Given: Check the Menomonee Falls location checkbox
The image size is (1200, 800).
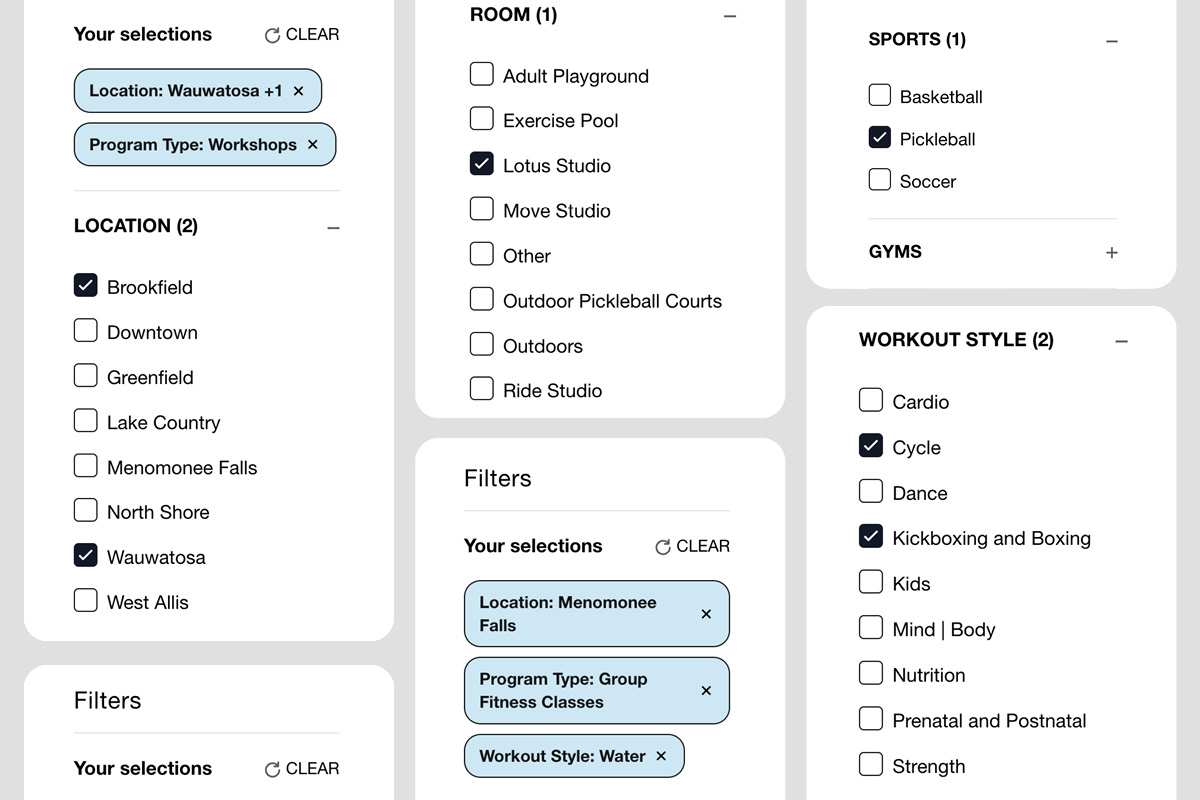Looking at the screenshot, I should [86, 466].
